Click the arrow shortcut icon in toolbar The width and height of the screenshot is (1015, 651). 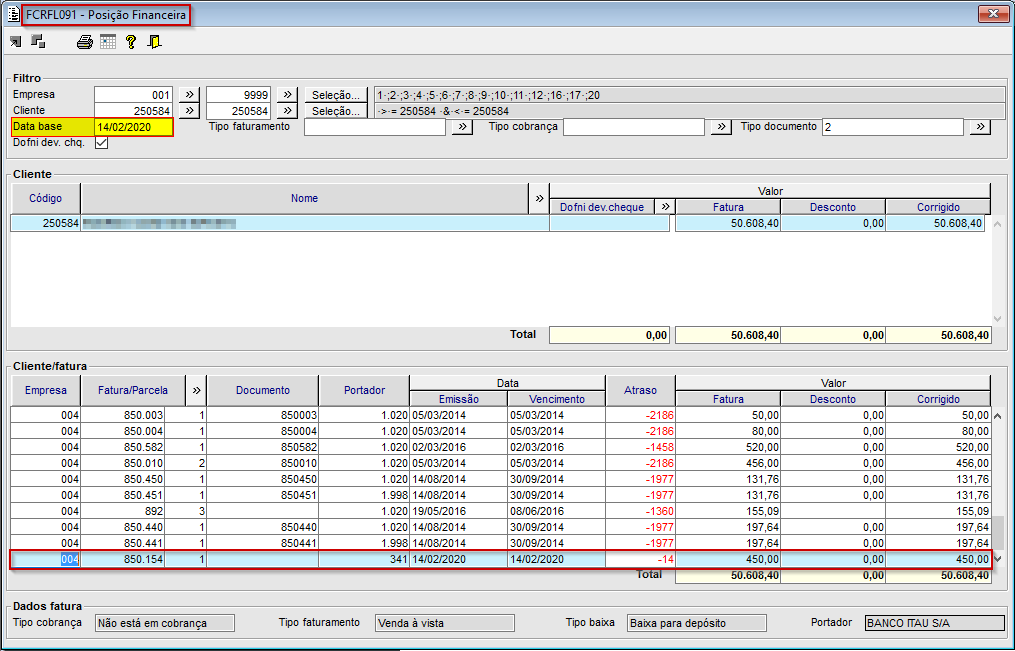coord(15,41)
